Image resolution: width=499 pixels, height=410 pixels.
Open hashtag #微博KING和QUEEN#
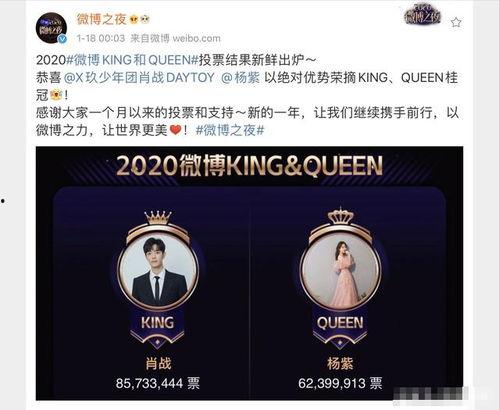tap(132, 60)
